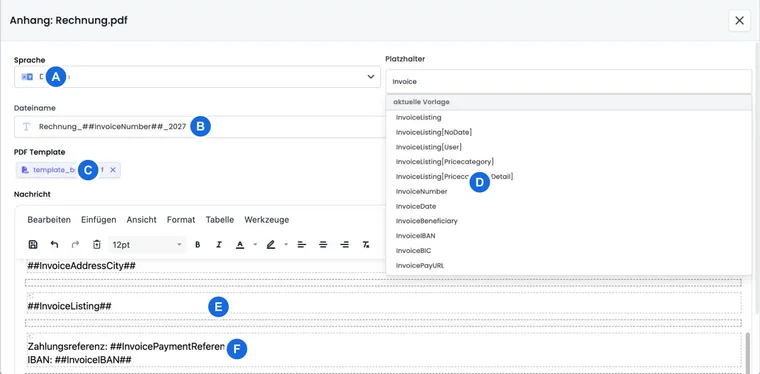
Task: Undo the last edit with the arrow icon
Action: pos(54,245)
